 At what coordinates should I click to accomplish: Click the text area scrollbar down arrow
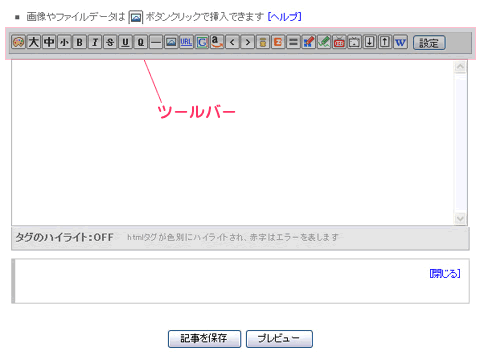(460, 219)
